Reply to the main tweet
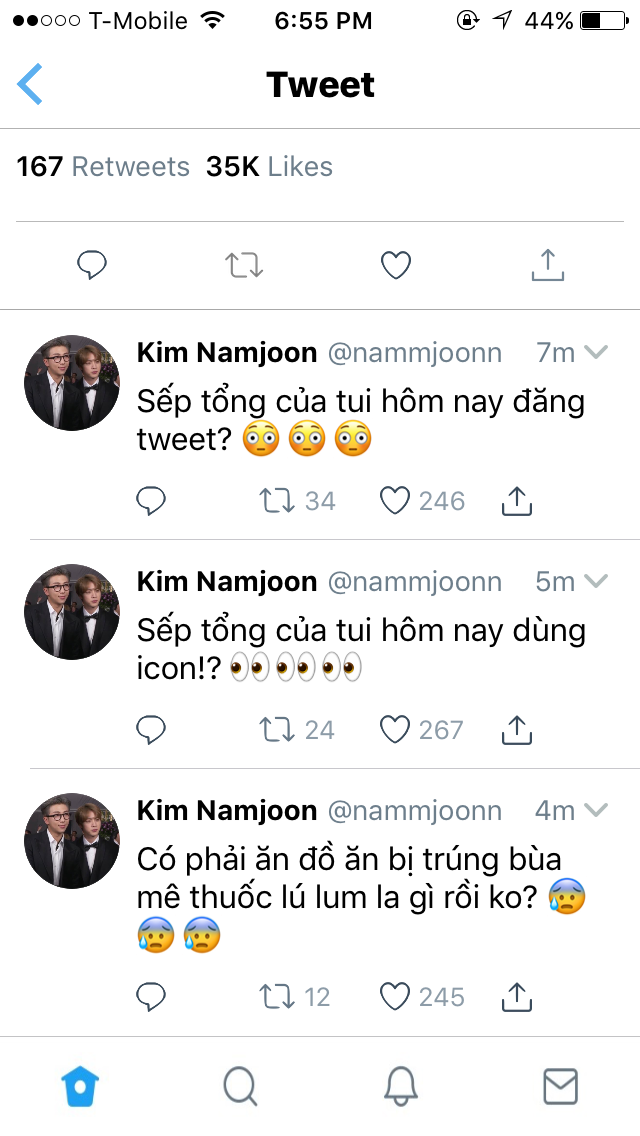 pyautogui.click(x=92, y=265)
